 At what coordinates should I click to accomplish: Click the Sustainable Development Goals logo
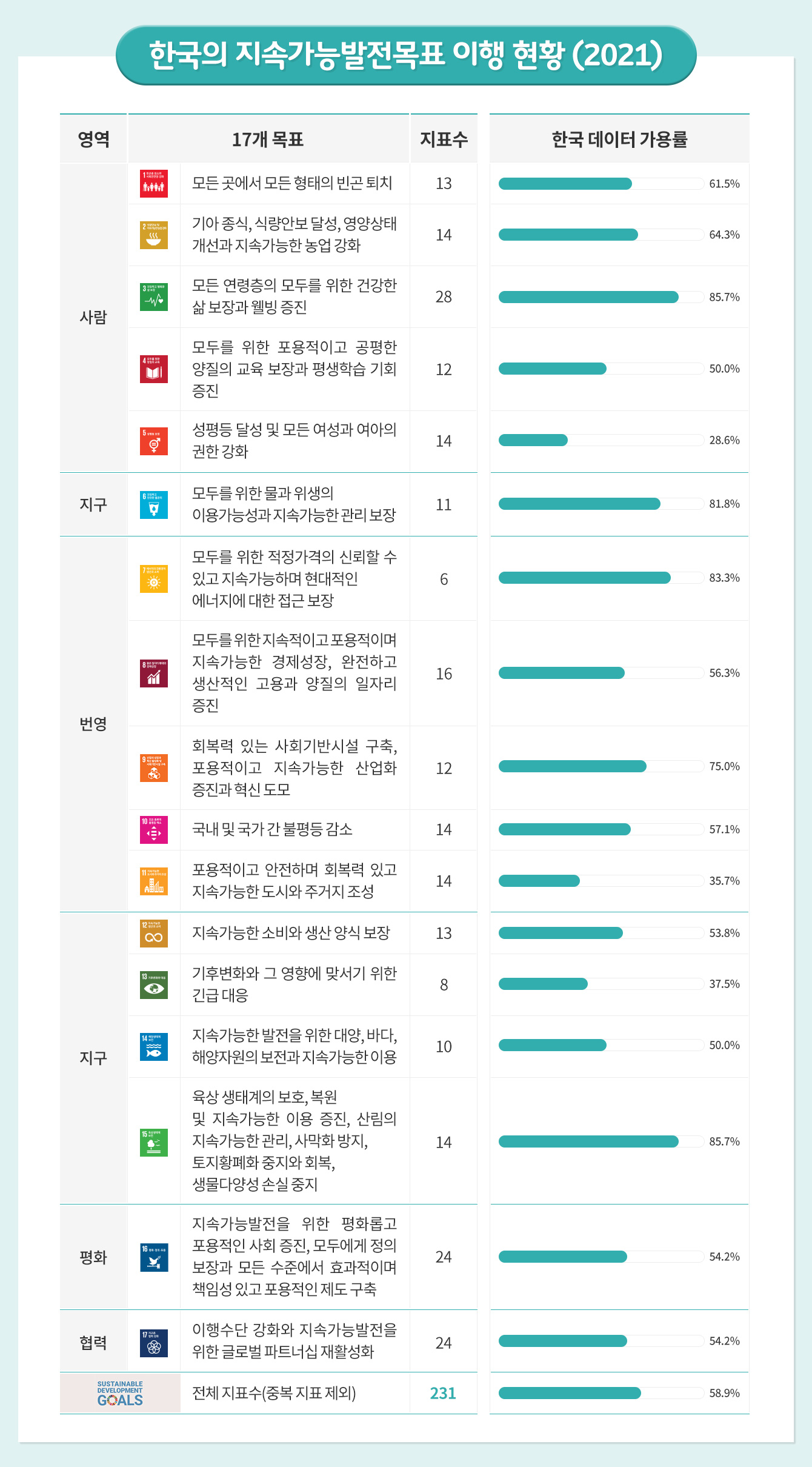pos(120,1393)
